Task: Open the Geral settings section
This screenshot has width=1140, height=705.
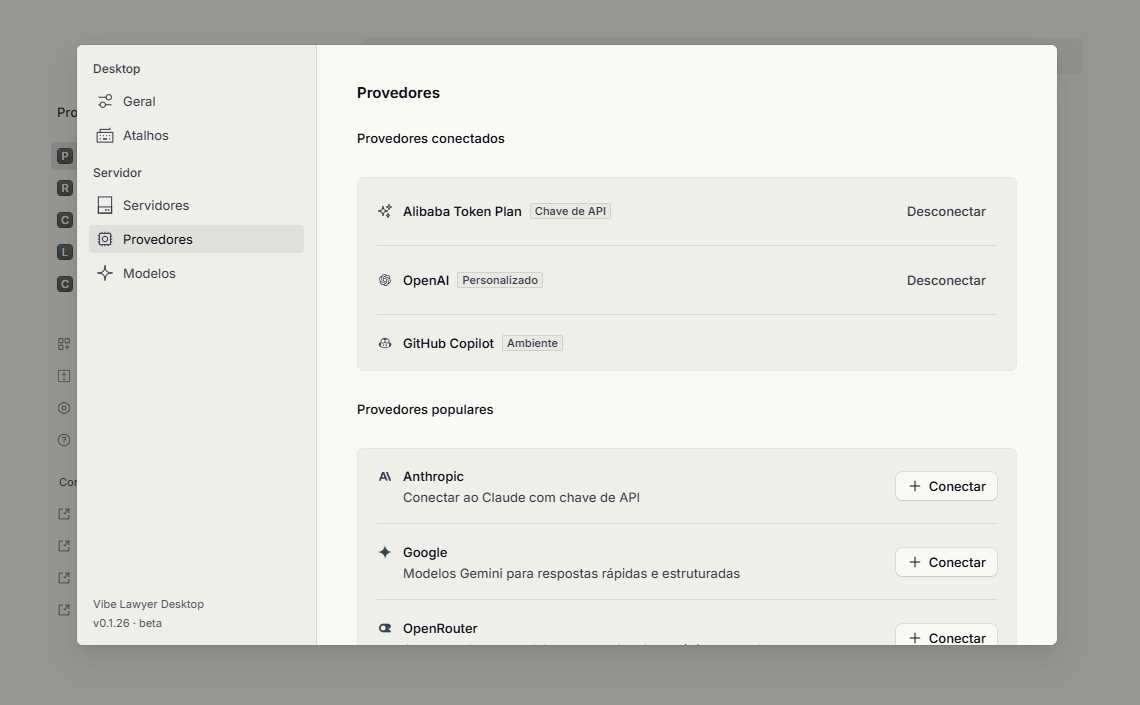Action: pyautogui.click(x=196, y=102)
